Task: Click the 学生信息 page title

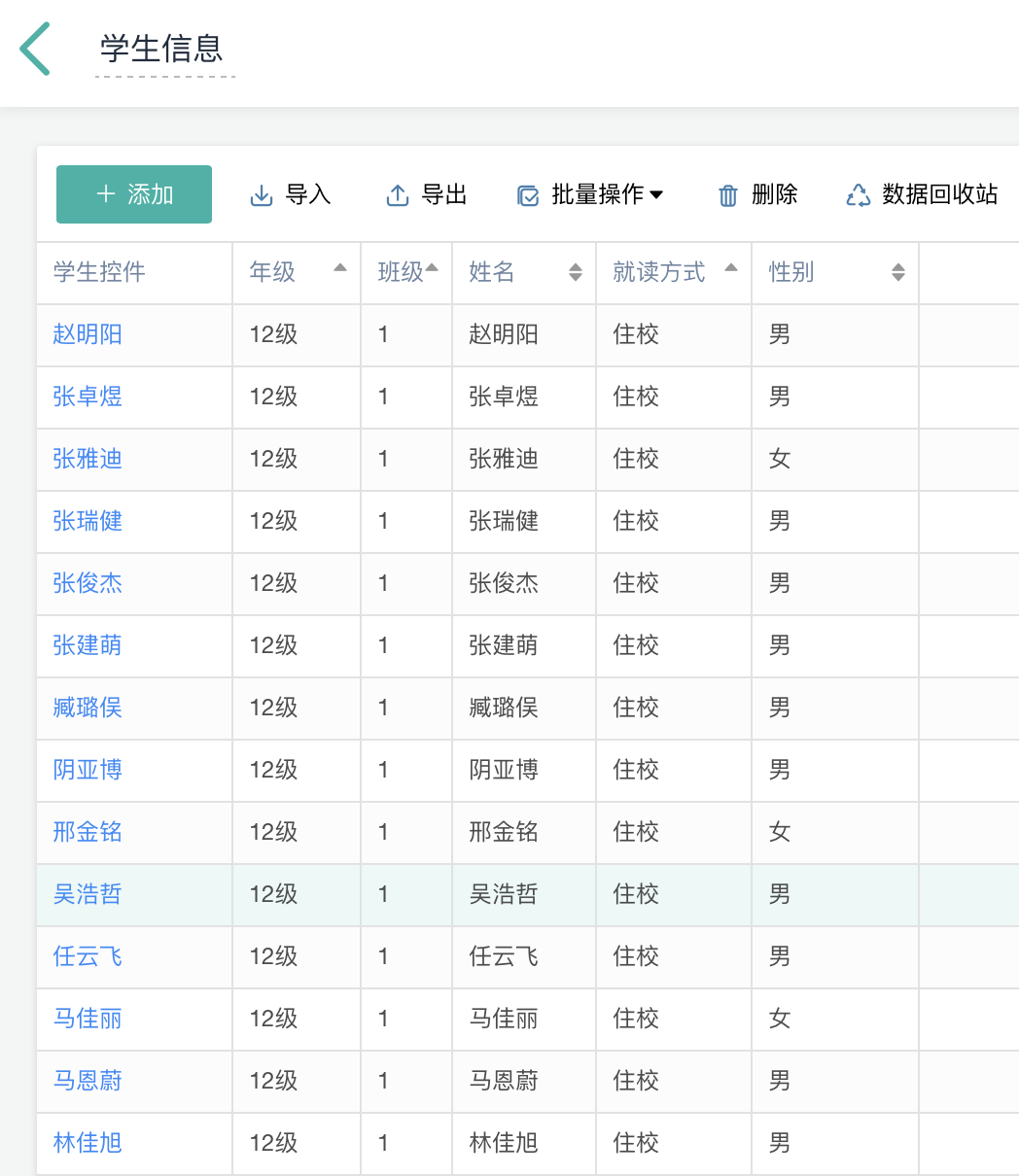Action: pos(161,49)
